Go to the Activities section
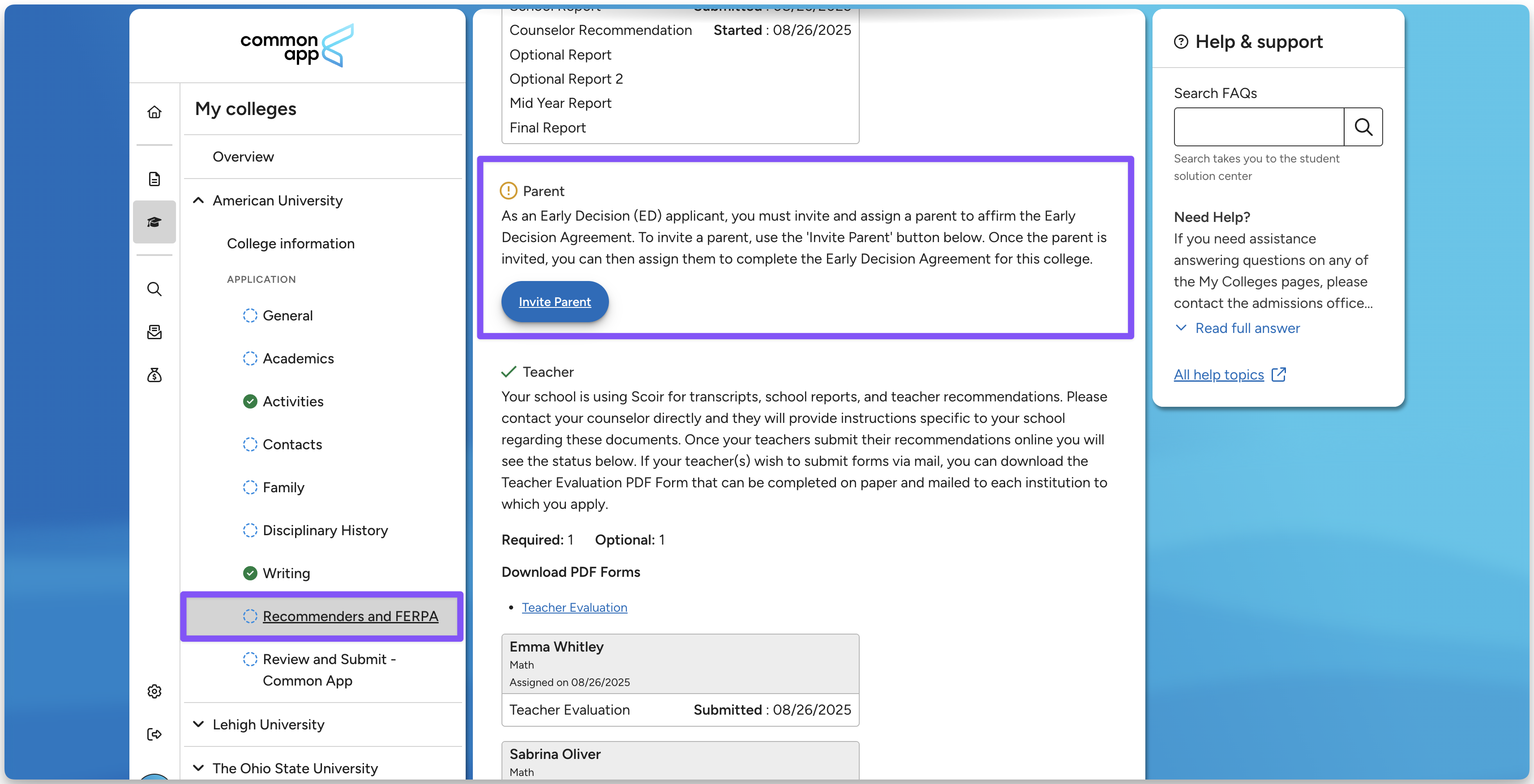Screen dimensions: 1534x784 click(x=293, y=401)
